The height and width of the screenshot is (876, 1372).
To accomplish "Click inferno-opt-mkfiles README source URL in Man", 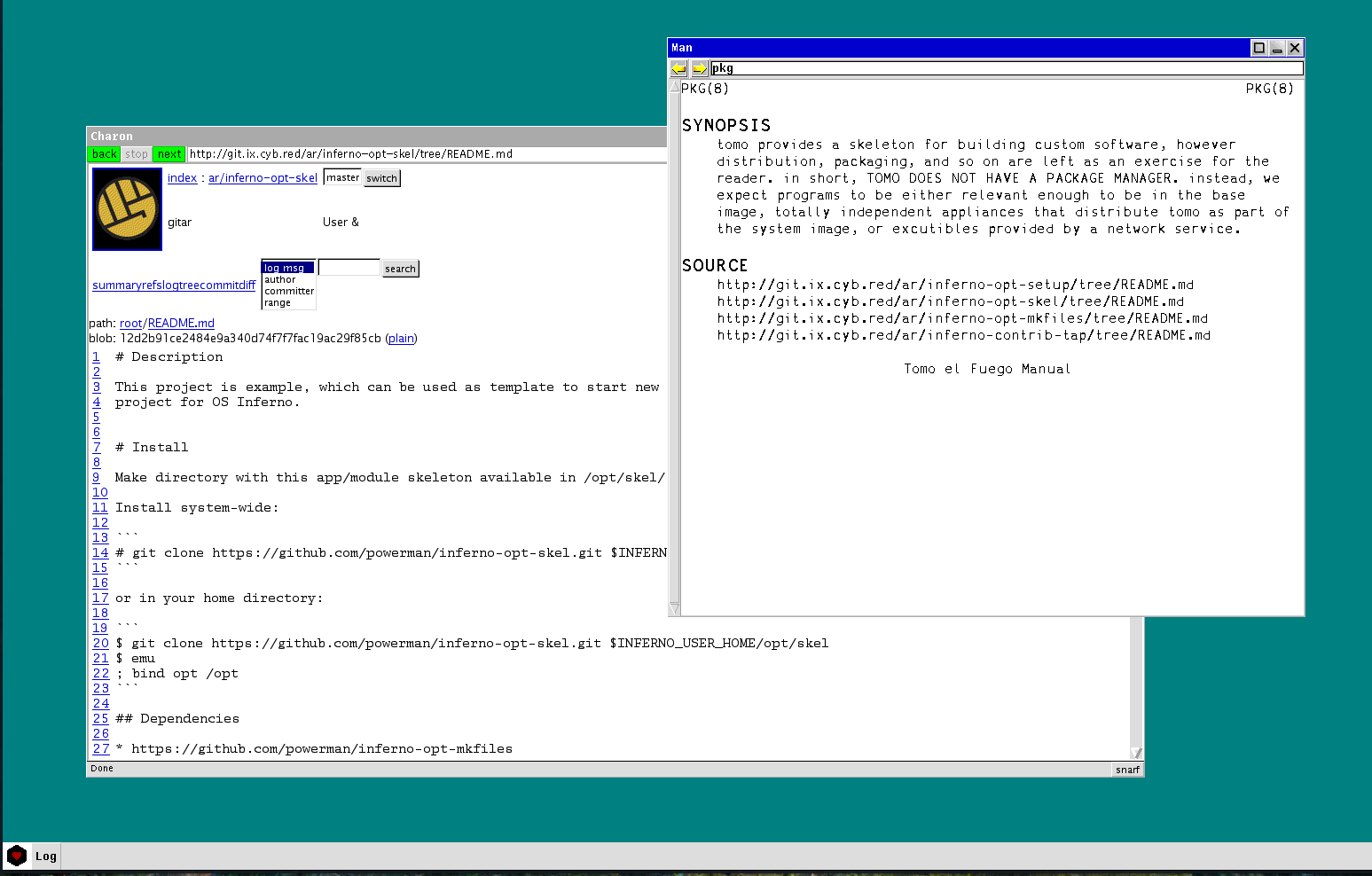I will click(x=962, y=318).
